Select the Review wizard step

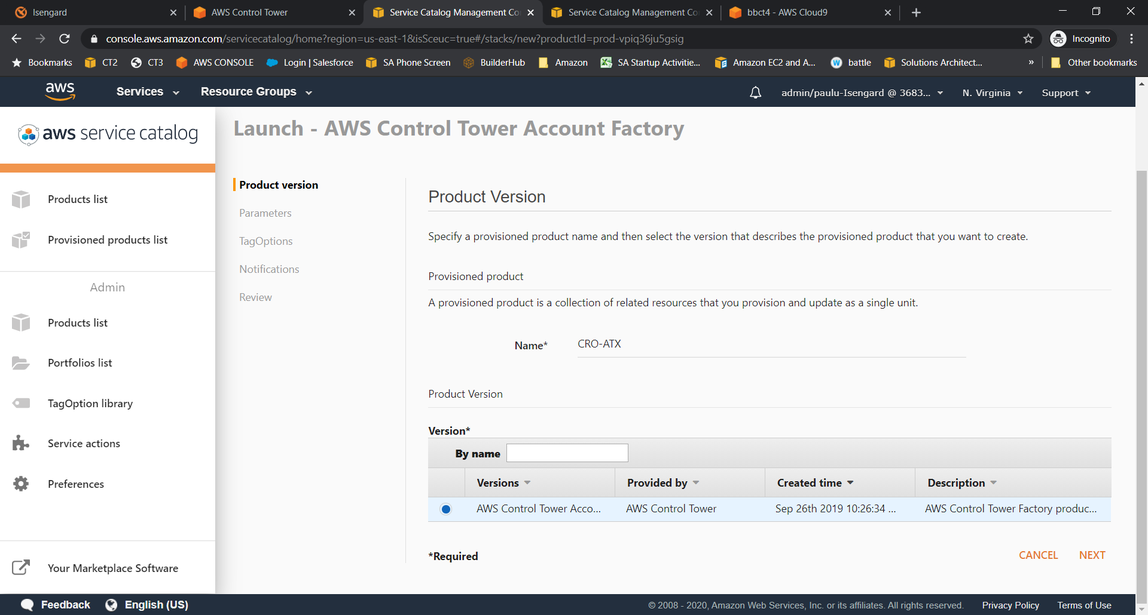coord(256,297)
